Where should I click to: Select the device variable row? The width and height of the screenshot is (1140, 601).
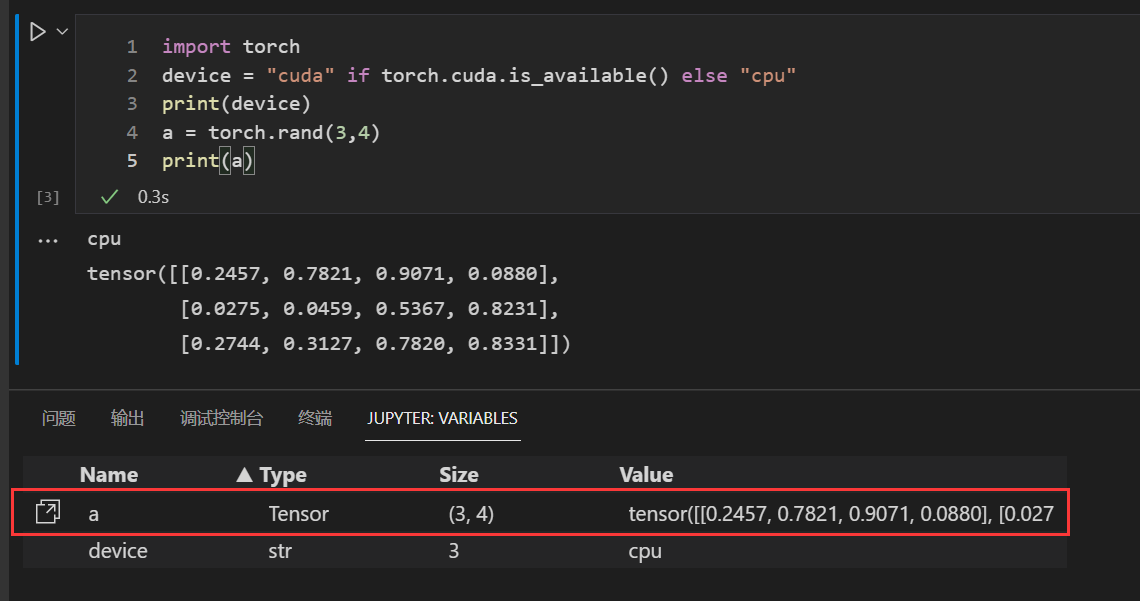[118, 550]
